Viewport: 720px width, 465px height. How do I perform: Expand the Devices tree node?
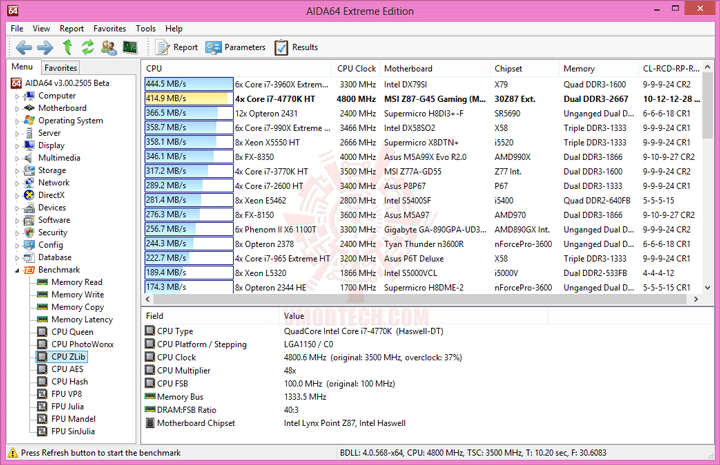point(17,208)
